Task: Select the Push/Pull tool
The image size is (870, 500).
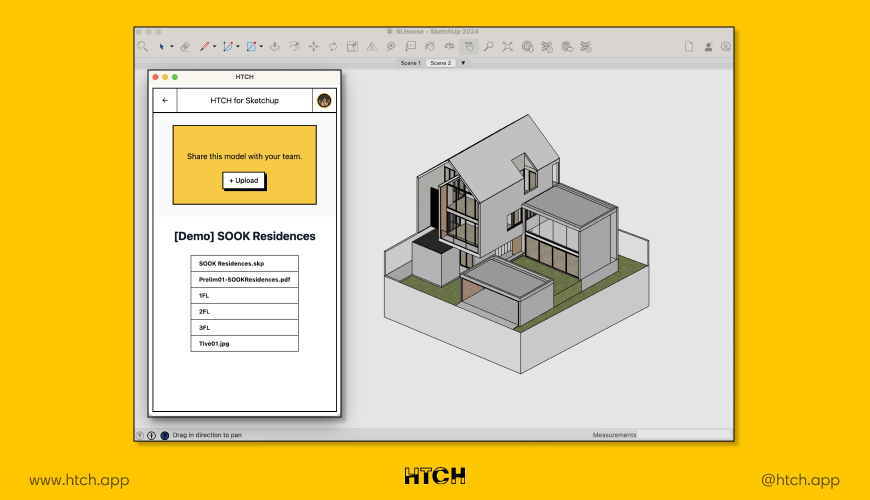Action: [x=274, y=46]
